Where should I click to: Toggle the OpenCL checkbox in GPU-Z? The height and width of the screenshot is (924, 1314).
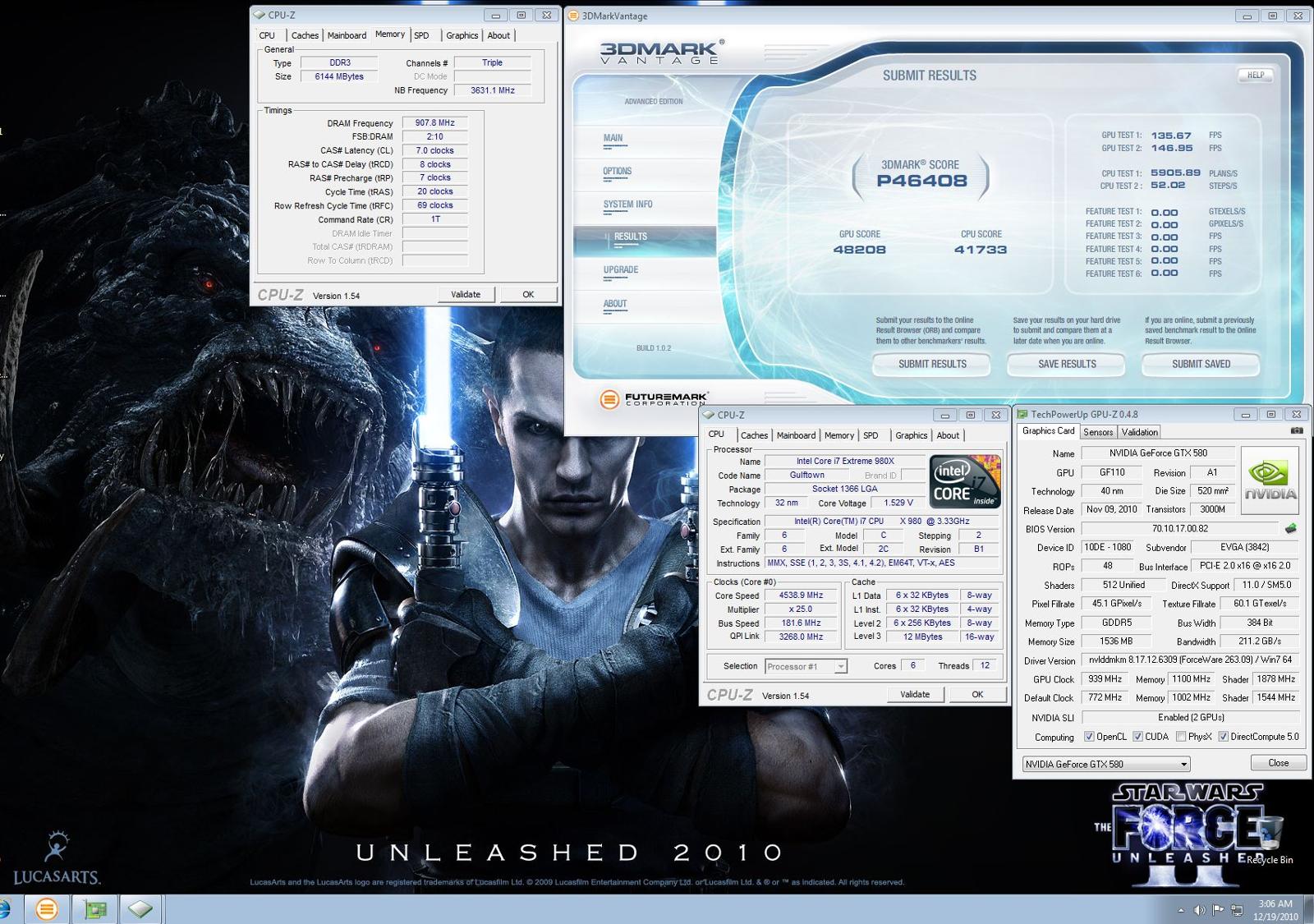[x=1089, y=737]
